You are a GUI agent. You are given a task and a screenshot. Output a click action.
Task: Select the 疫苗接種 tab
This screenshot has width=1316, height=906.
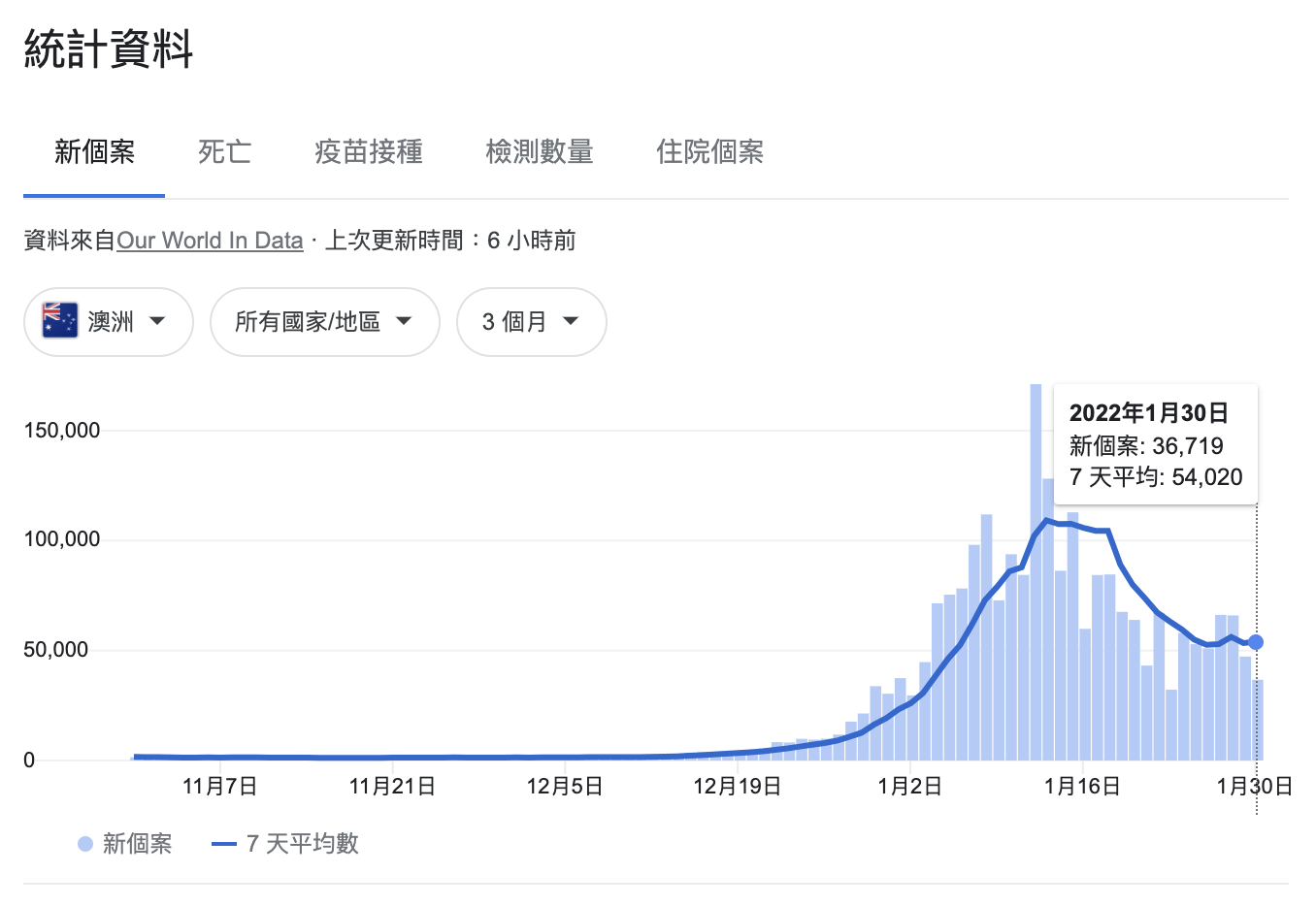pos(369,152)
